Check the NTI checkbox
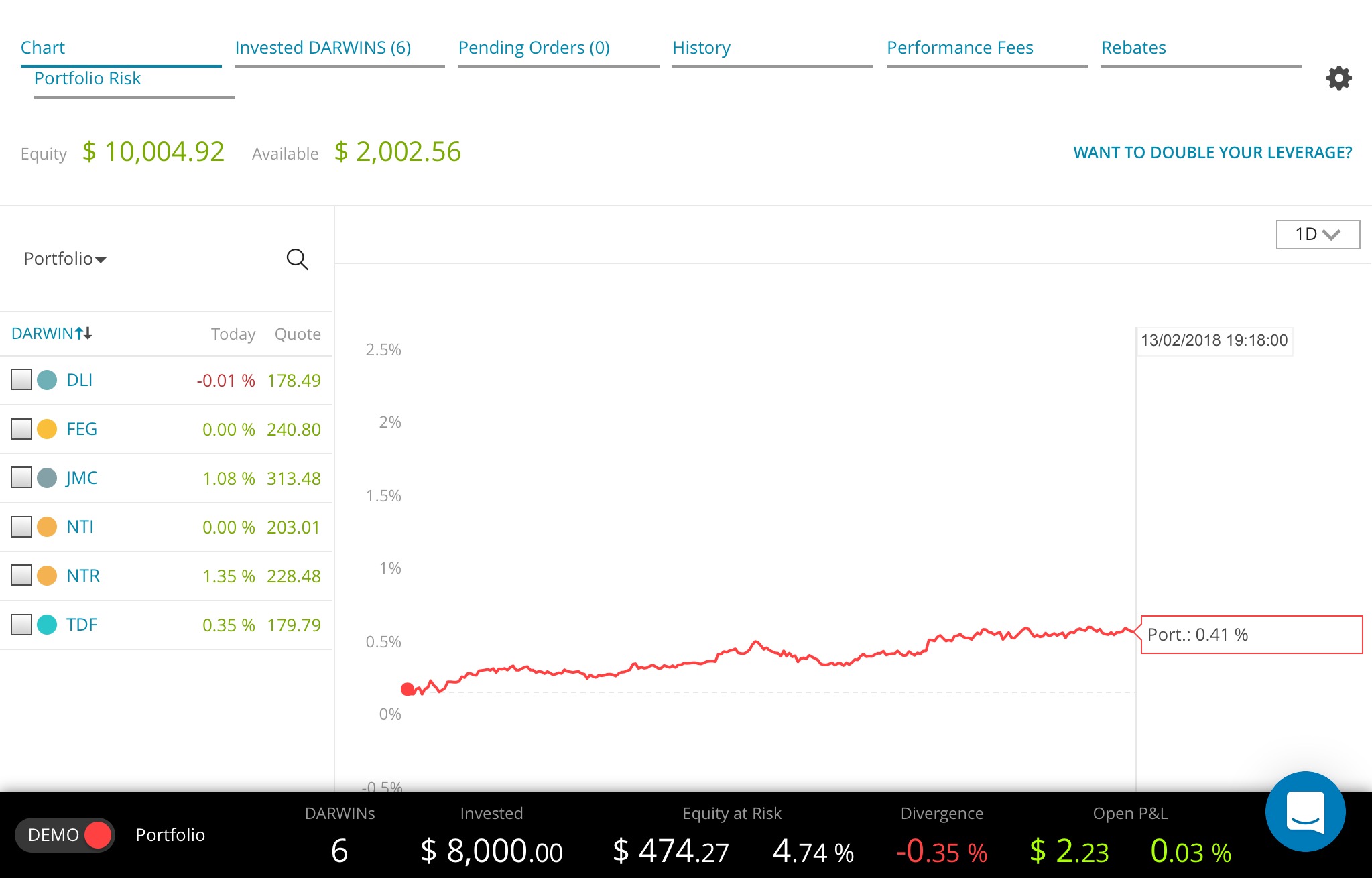 (x=21, y=527)
